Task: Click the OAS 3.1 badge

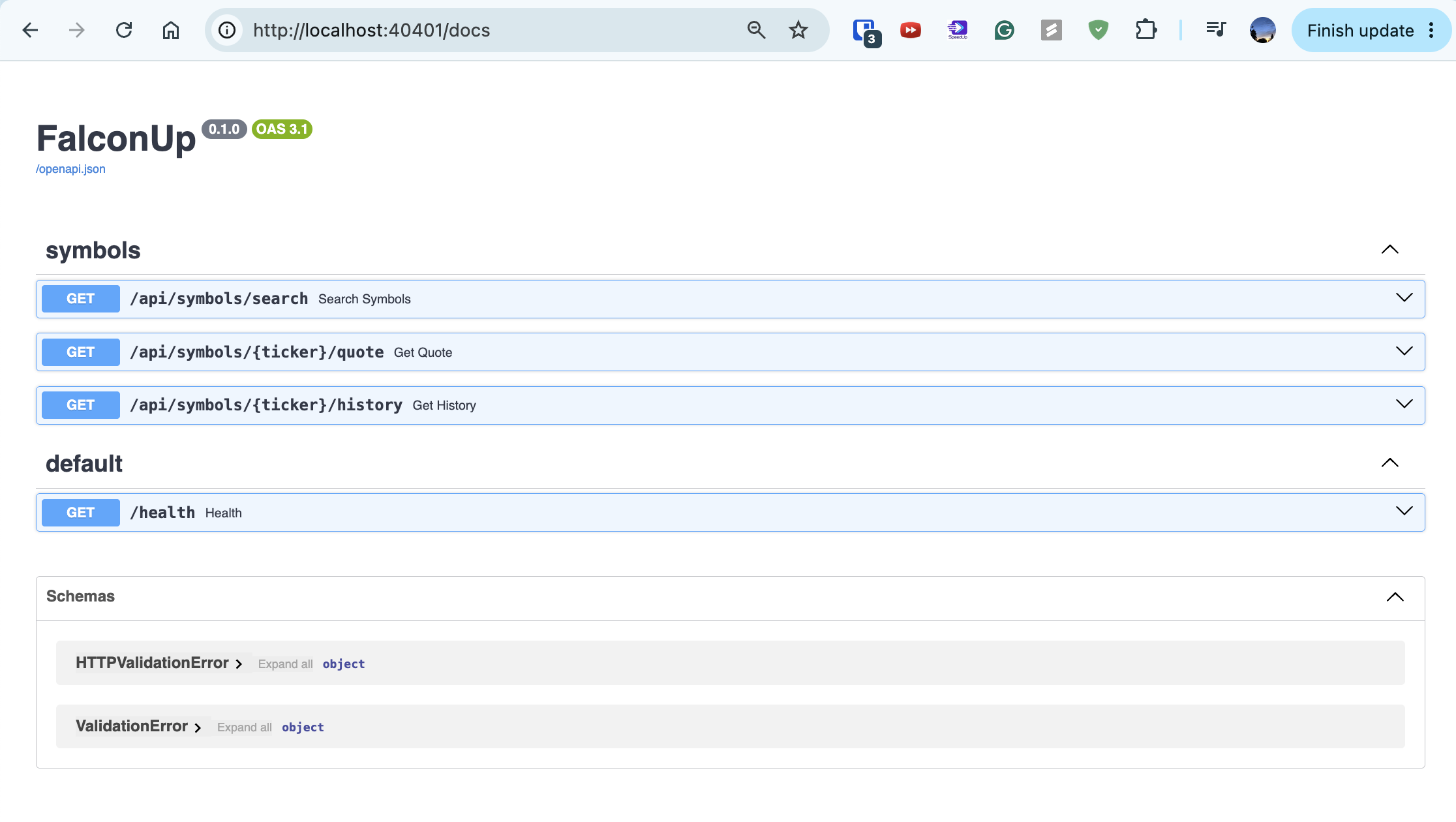Action: point(282,129)
